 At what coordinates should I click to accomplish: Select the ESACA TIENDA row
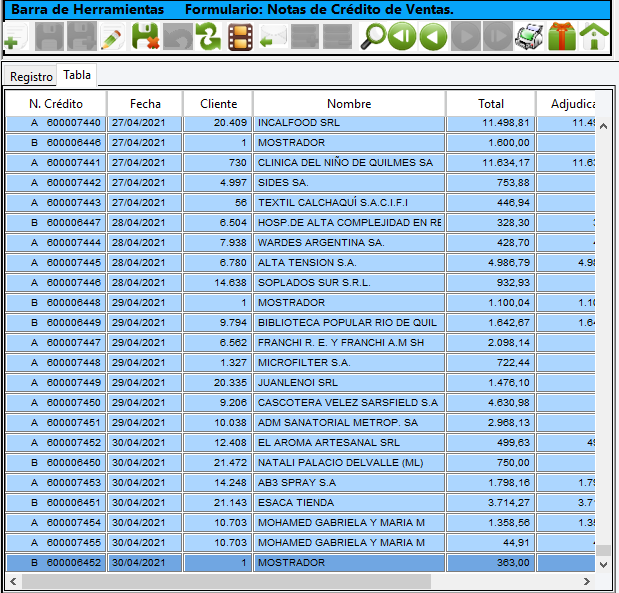(x=300, y=503)
